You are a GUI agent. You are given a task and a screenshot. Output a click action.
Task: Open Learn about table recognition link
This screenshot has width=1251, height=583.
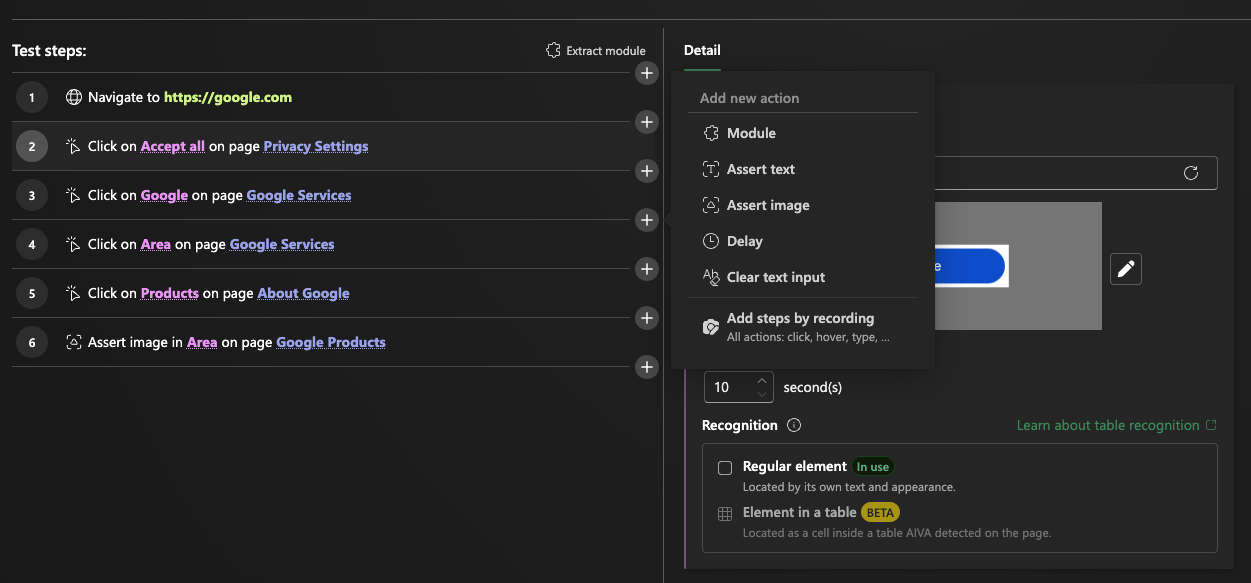click(1117, 425)
